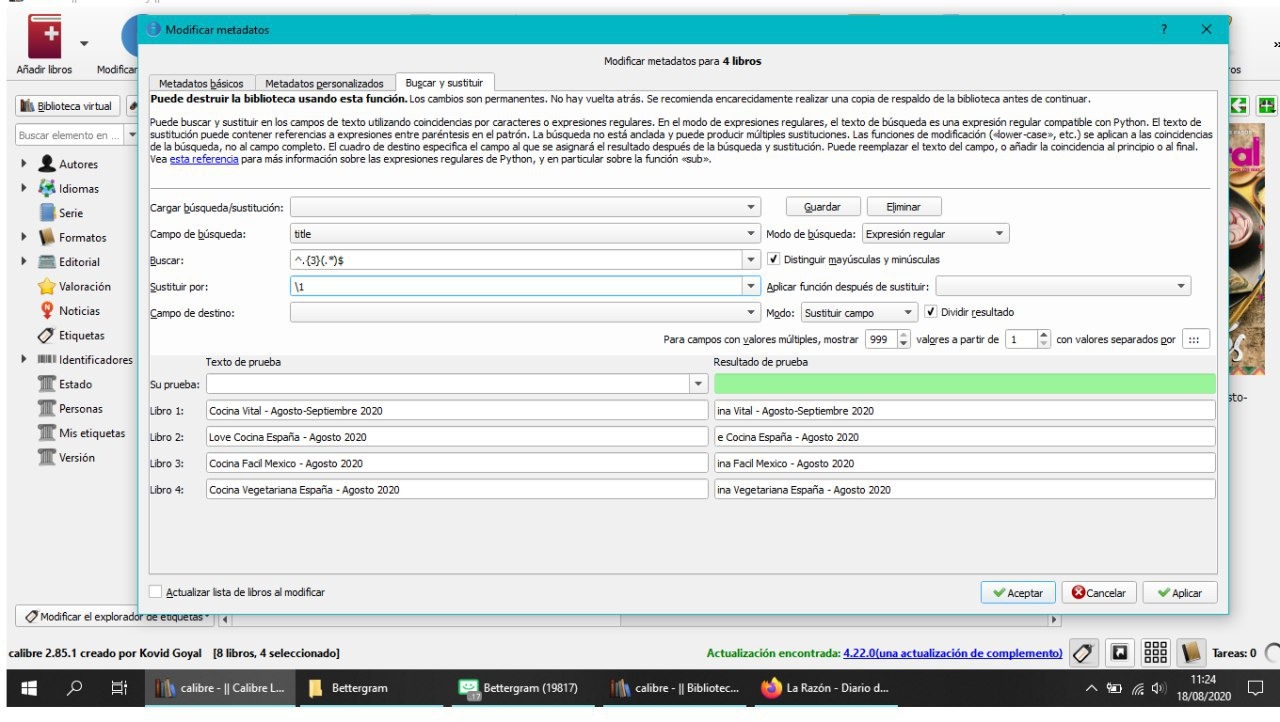
Task: Click the Aceptar button
Action: tap(1018, 592)
